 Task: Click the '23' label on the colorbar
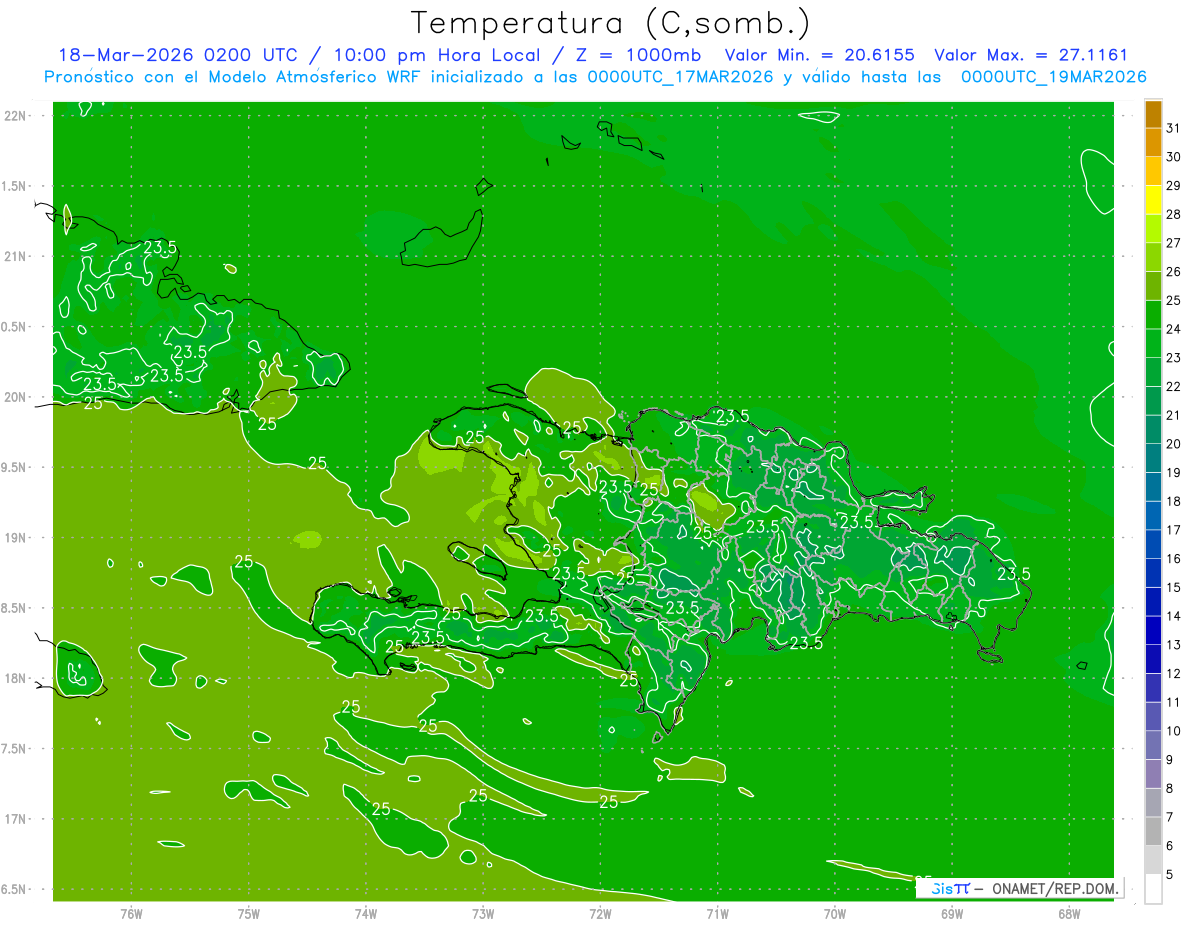click(1174, 358)
